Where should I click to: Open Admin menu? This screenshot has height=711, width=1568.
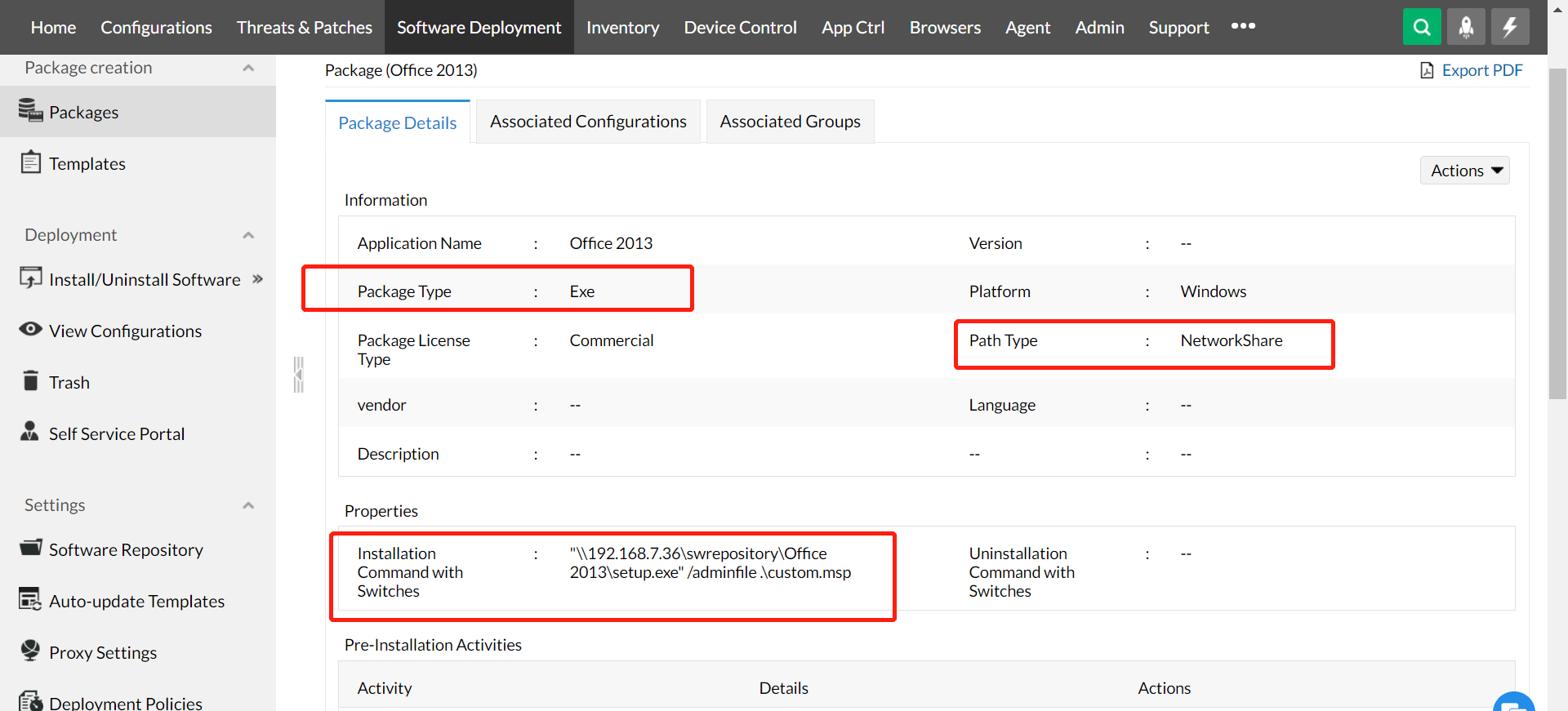1099,27
